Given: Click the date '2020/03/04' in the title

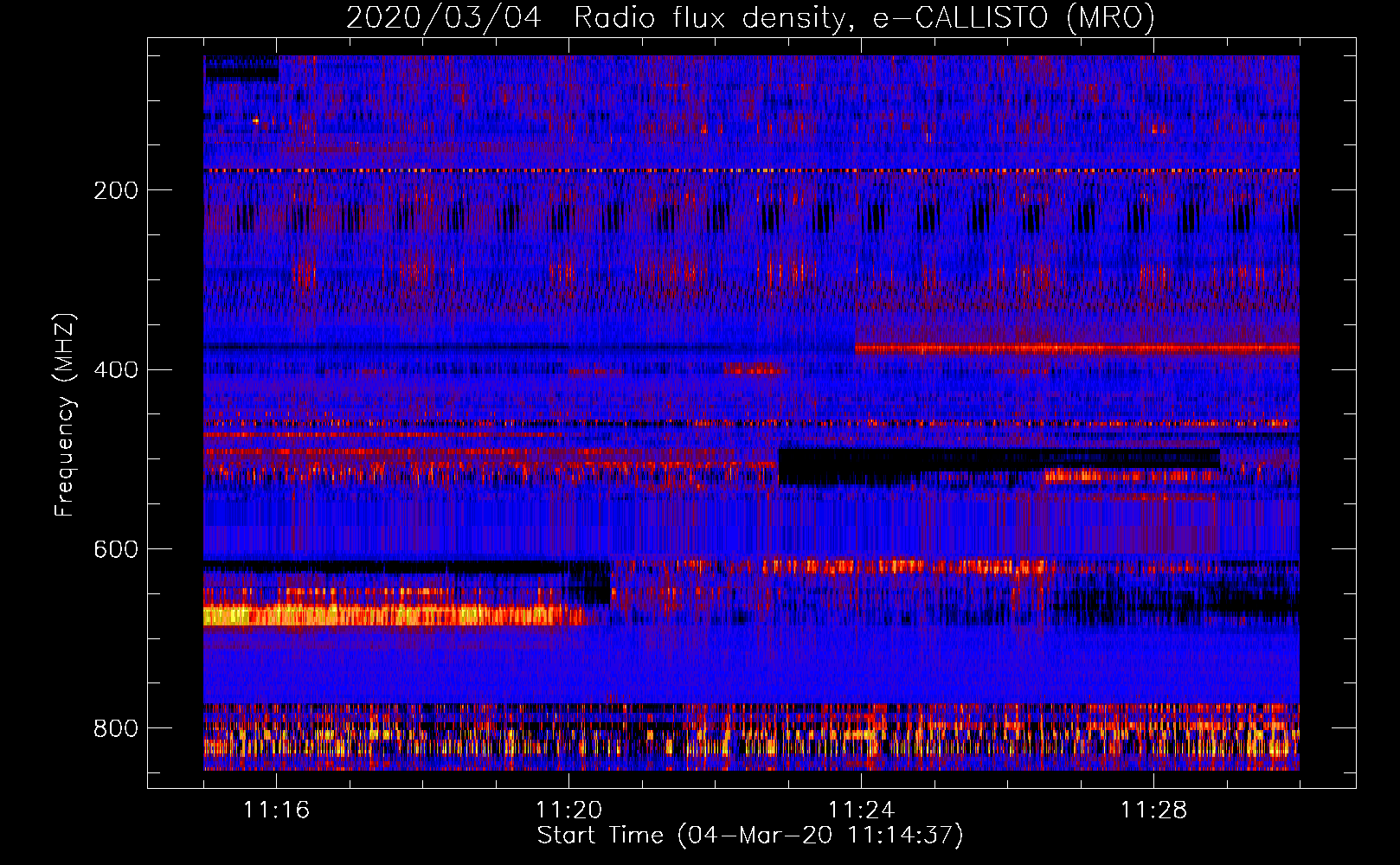Looking at the screenshot, I should (444, 17).
